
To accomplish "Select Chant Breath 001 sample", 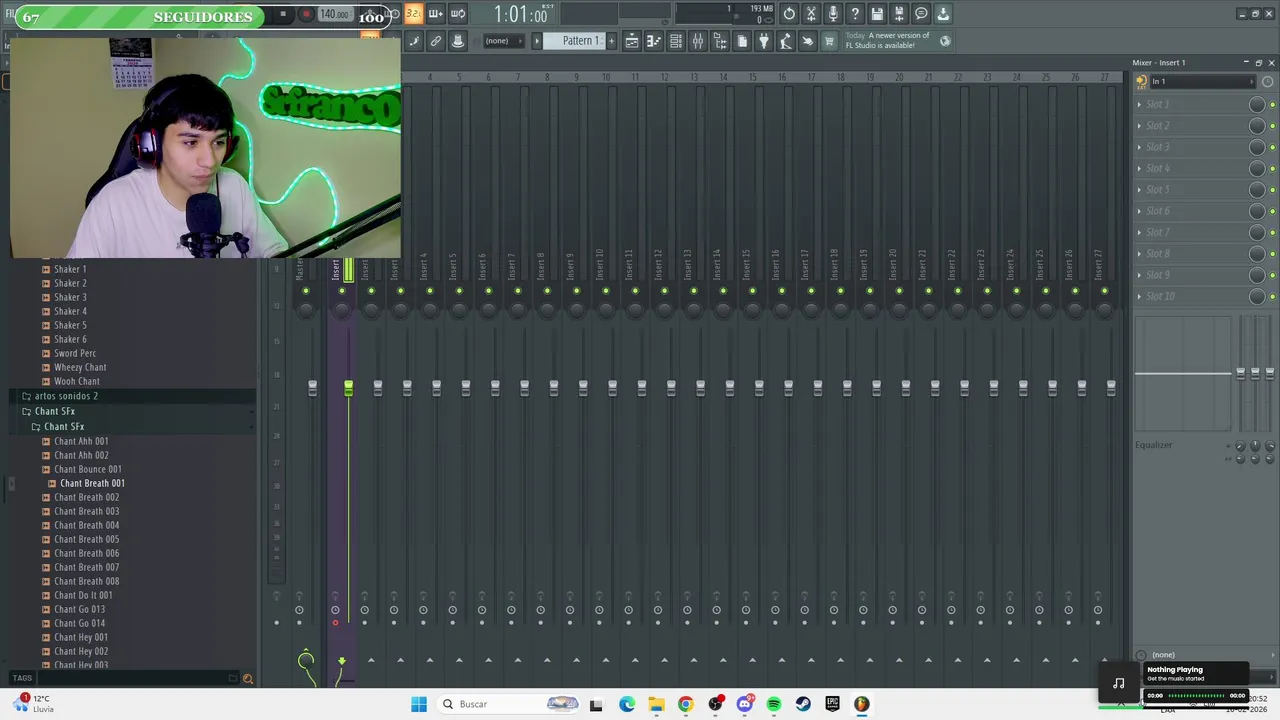I will pos(92,483).
